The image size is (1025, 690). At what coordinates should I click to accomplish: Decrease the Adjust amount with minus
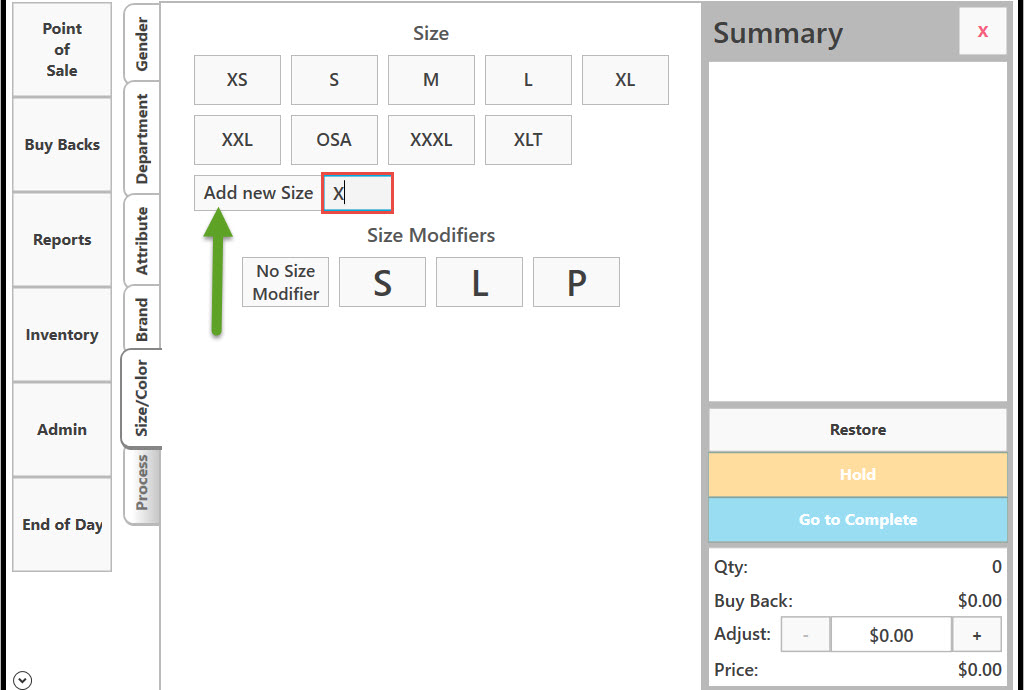coord(805,635)
